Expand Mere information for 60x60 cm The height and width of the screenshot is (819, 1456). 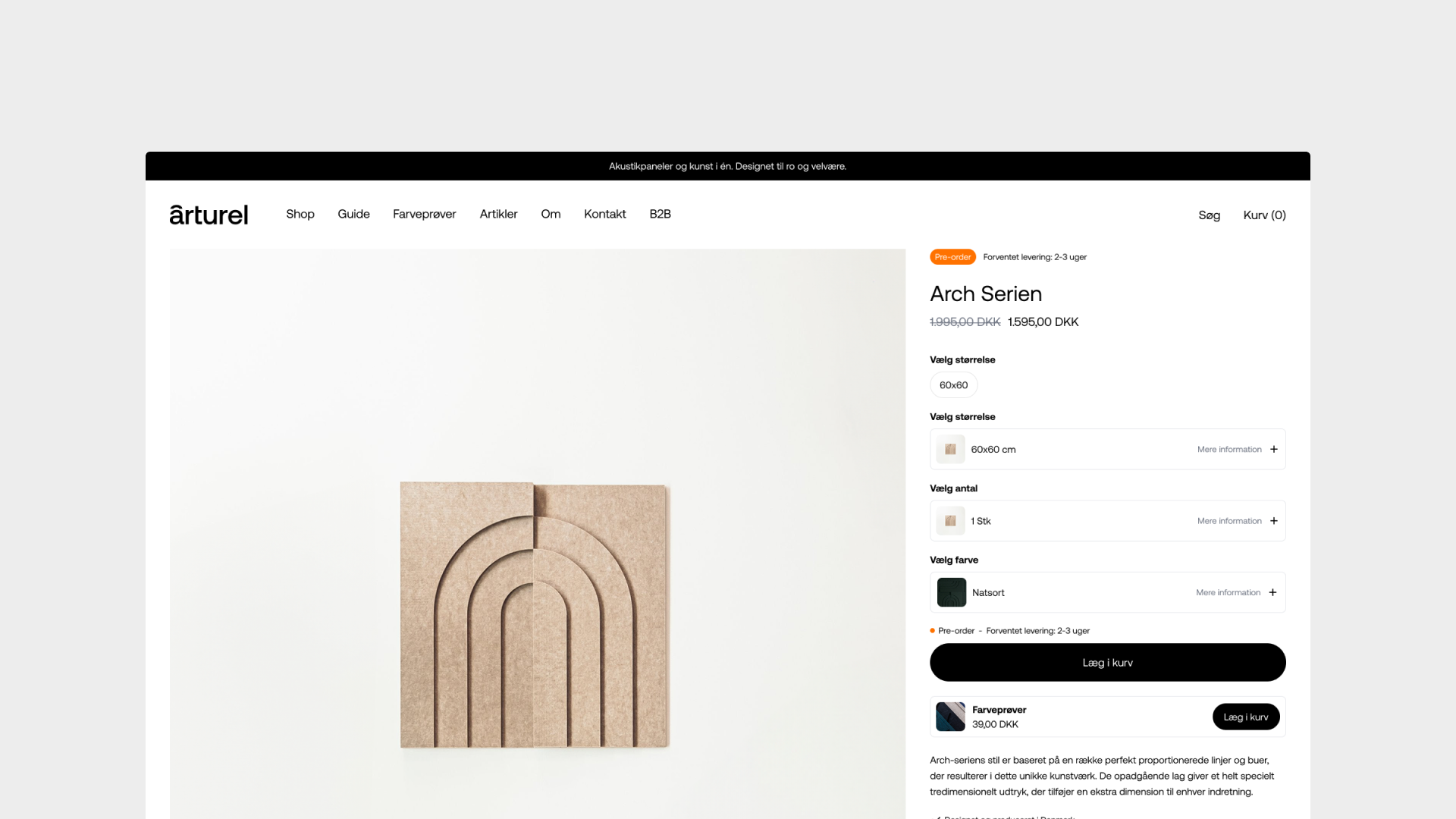1229,449
